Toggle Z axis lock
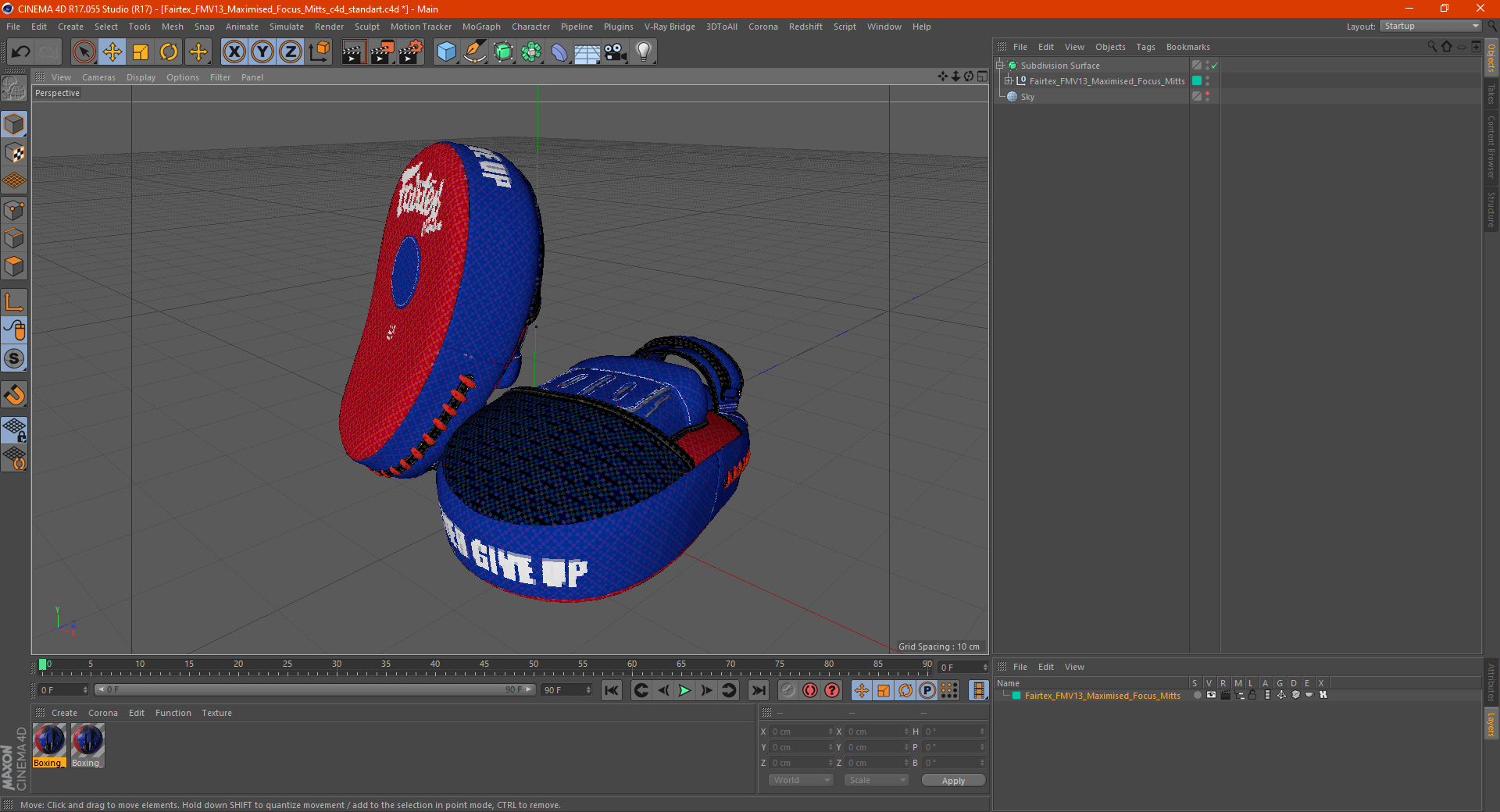Image resolution: width=1500 pixels, height=812 pixels. click(291, 52)
